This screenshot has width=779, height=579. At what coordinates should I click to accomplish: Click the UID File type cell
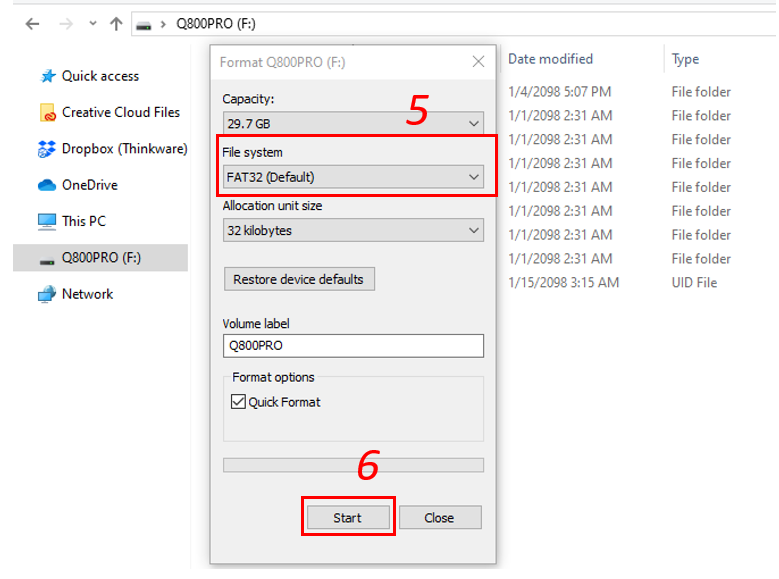click(694, 283)
